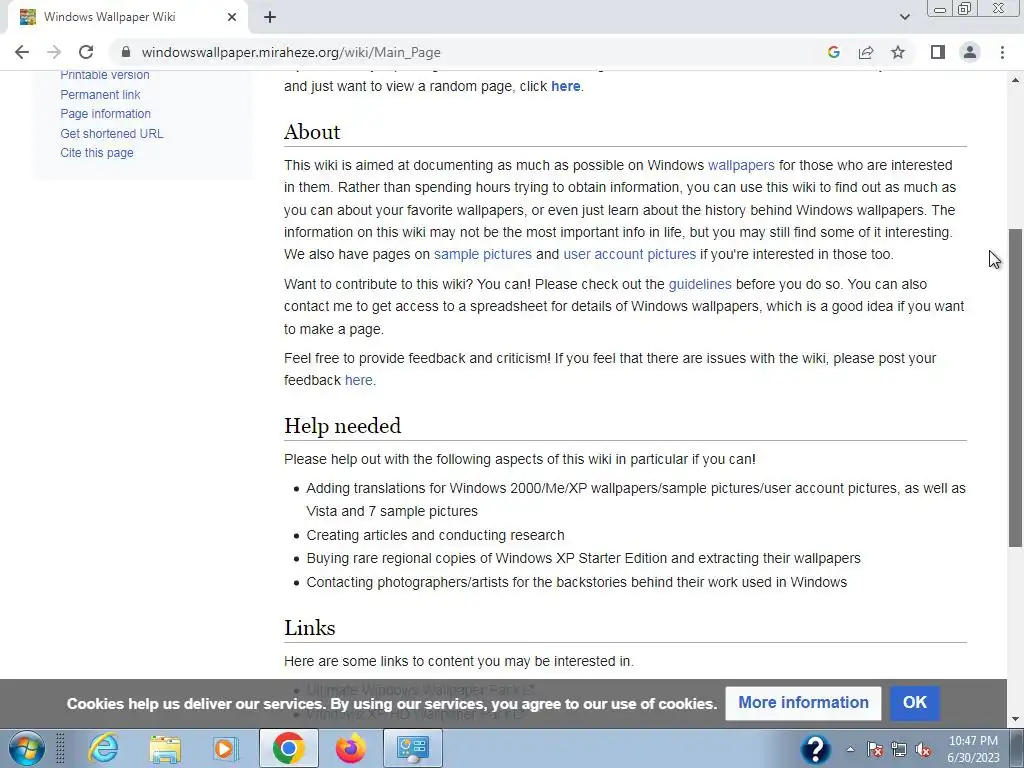Click 'Creating articles and conducting research' item
This screenshot has height=768, width=1024.
click(x=435, y=536)
